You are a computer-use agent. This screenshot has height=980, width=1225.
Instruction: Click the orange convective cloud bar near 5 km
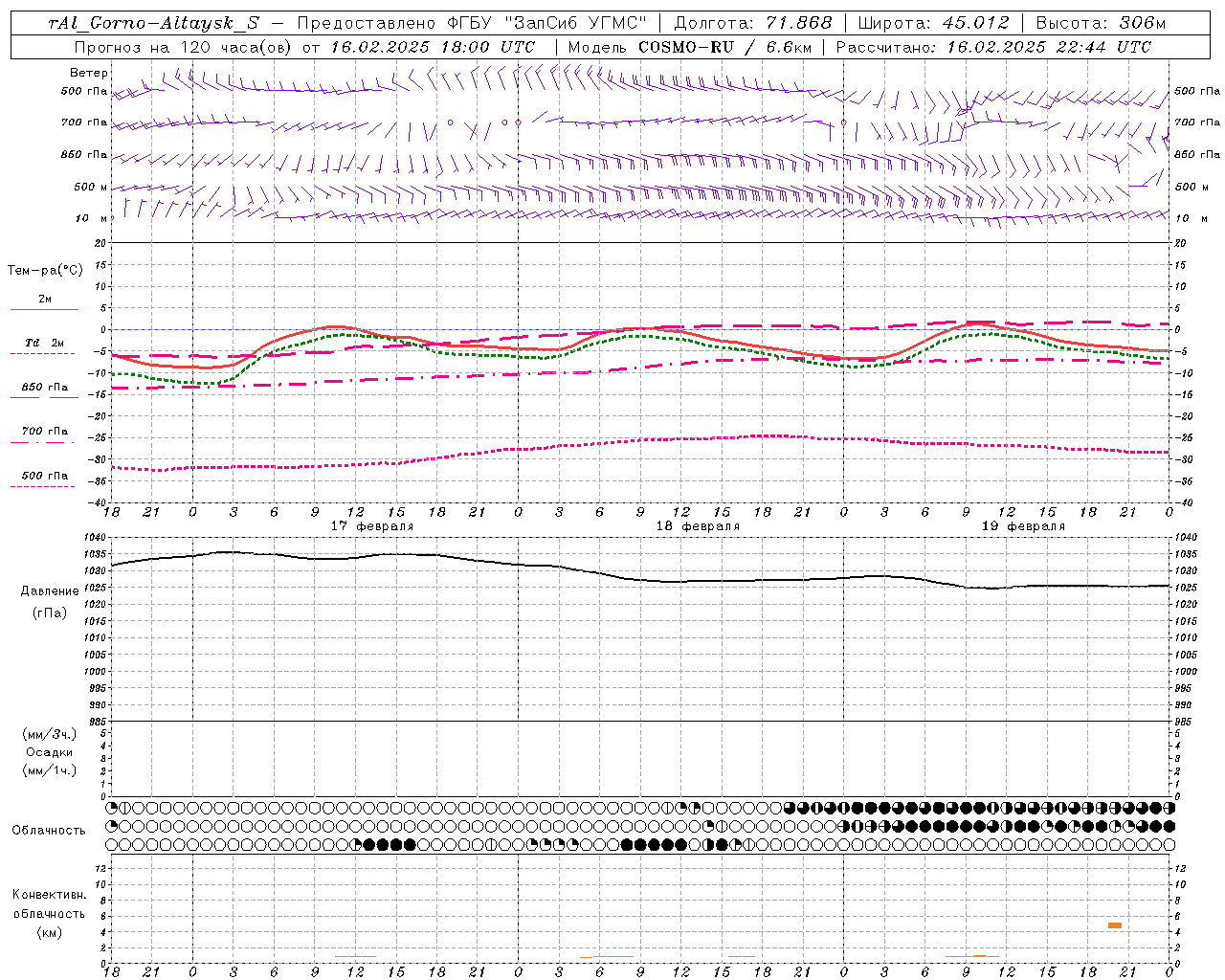coord(1115,925)
